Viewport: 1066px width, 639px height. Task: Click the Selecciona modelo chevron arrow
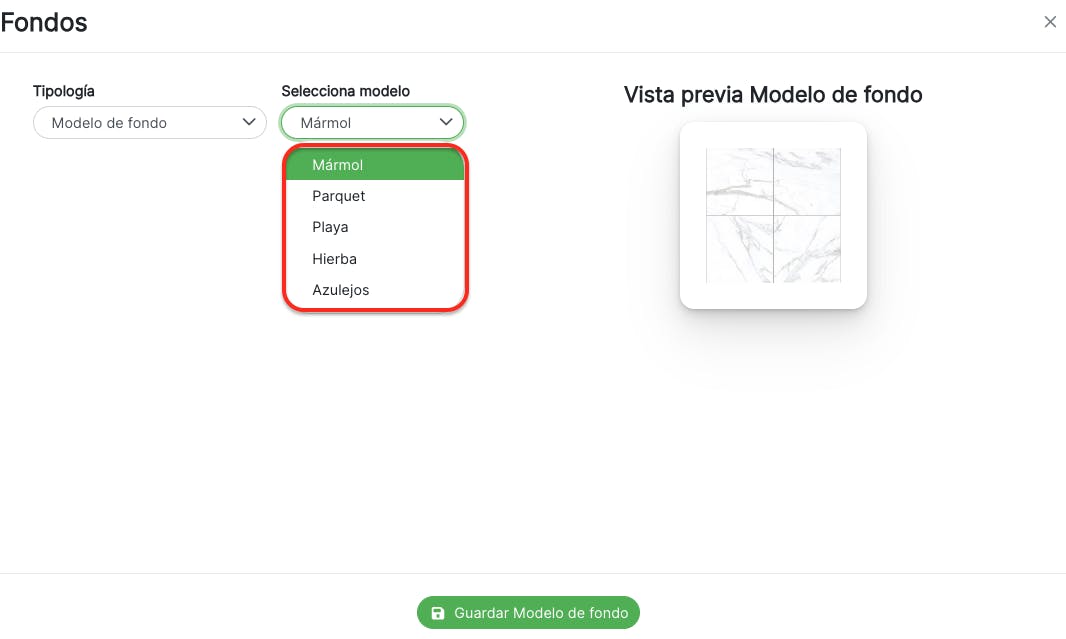click(x=446, y=122)
